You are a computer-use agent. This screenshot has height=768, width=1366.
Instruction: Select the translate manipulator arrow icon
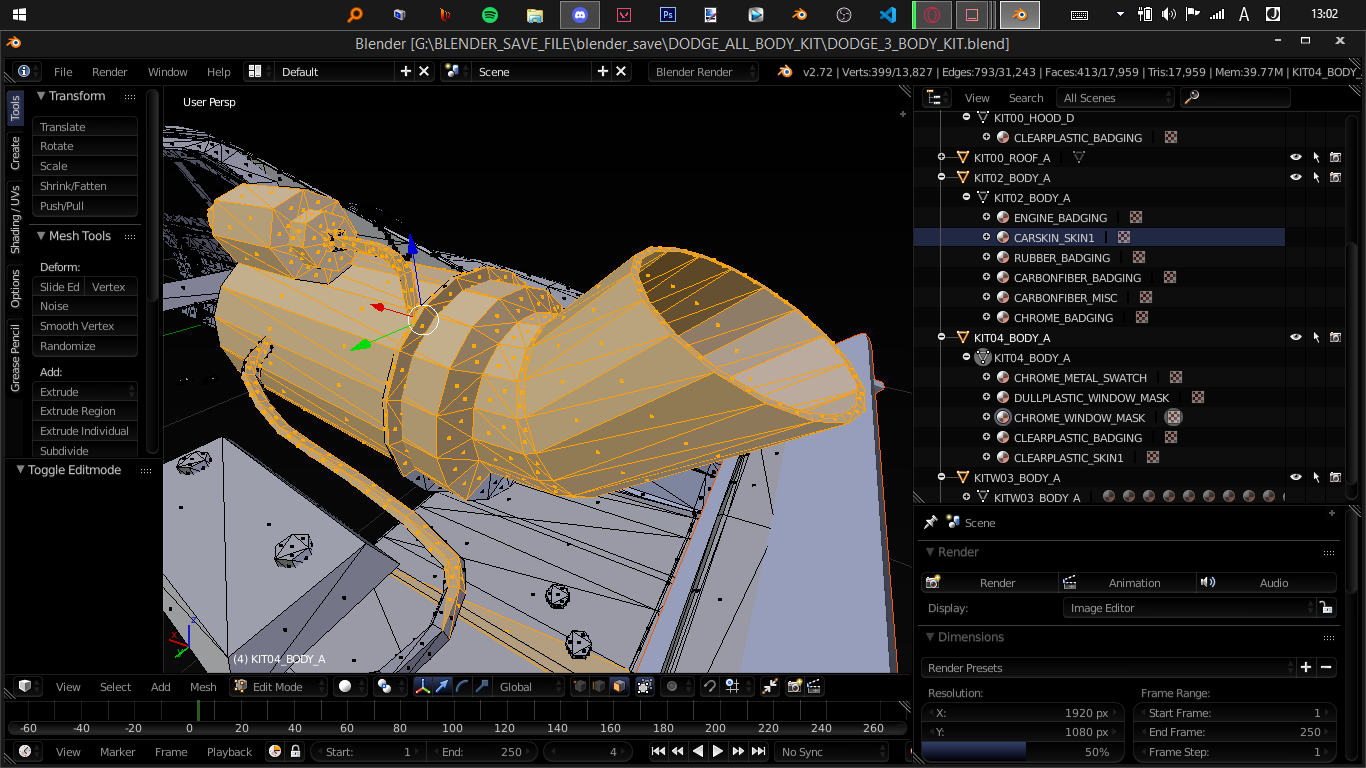442,686
